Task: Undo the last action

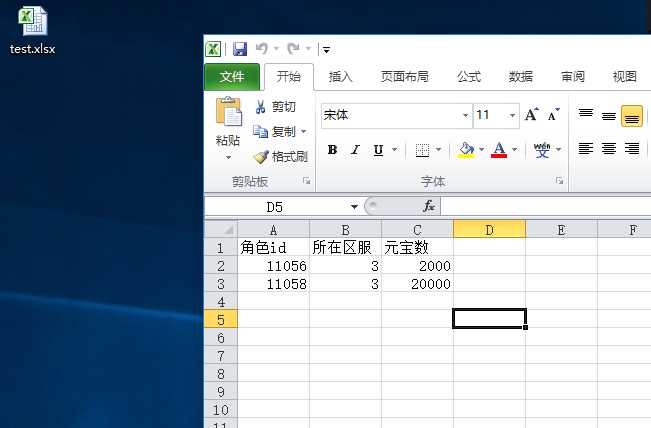Action: click(x=262, y=49)
